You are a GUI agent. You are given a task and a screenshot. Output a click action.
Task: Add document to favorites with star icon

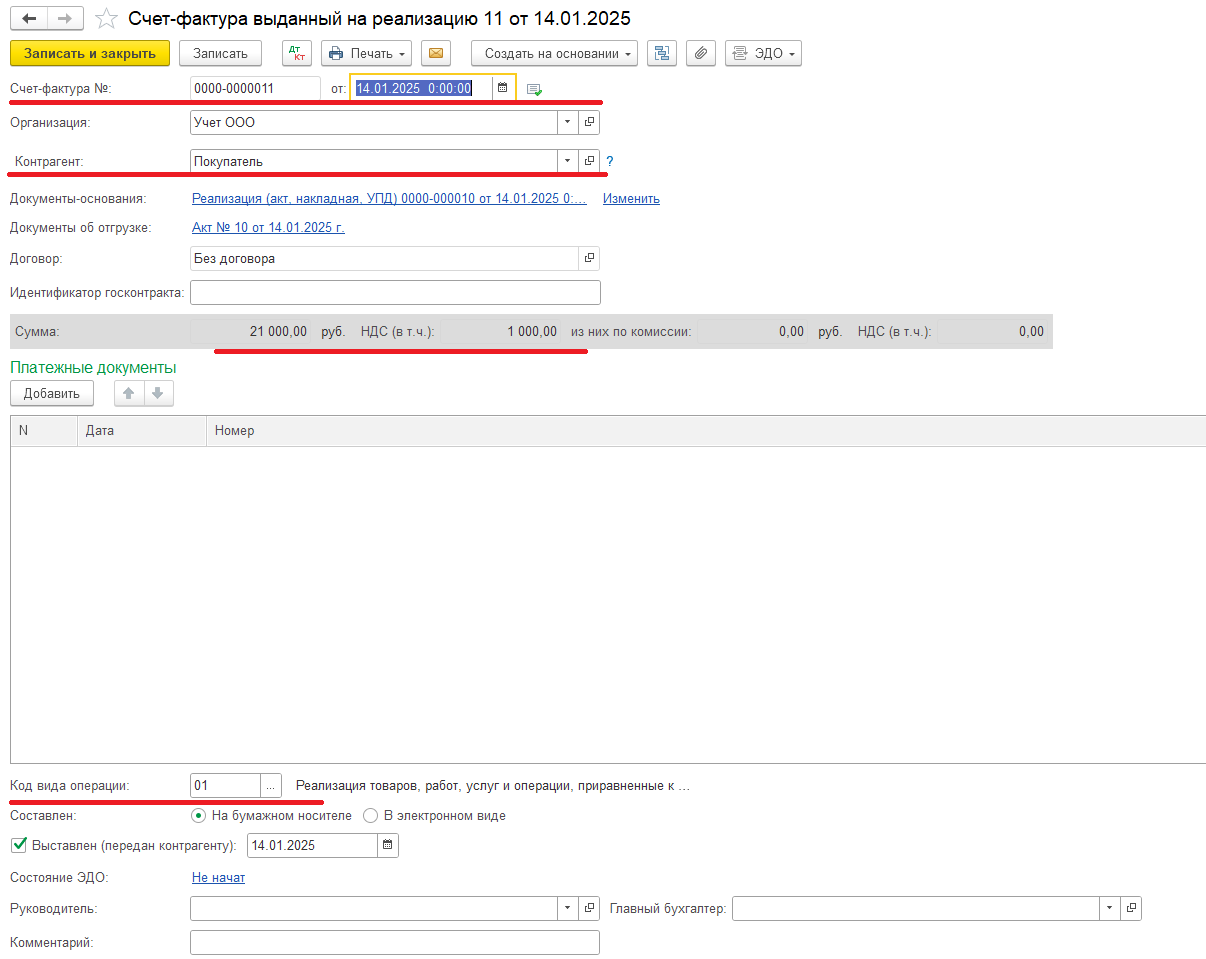106,19
